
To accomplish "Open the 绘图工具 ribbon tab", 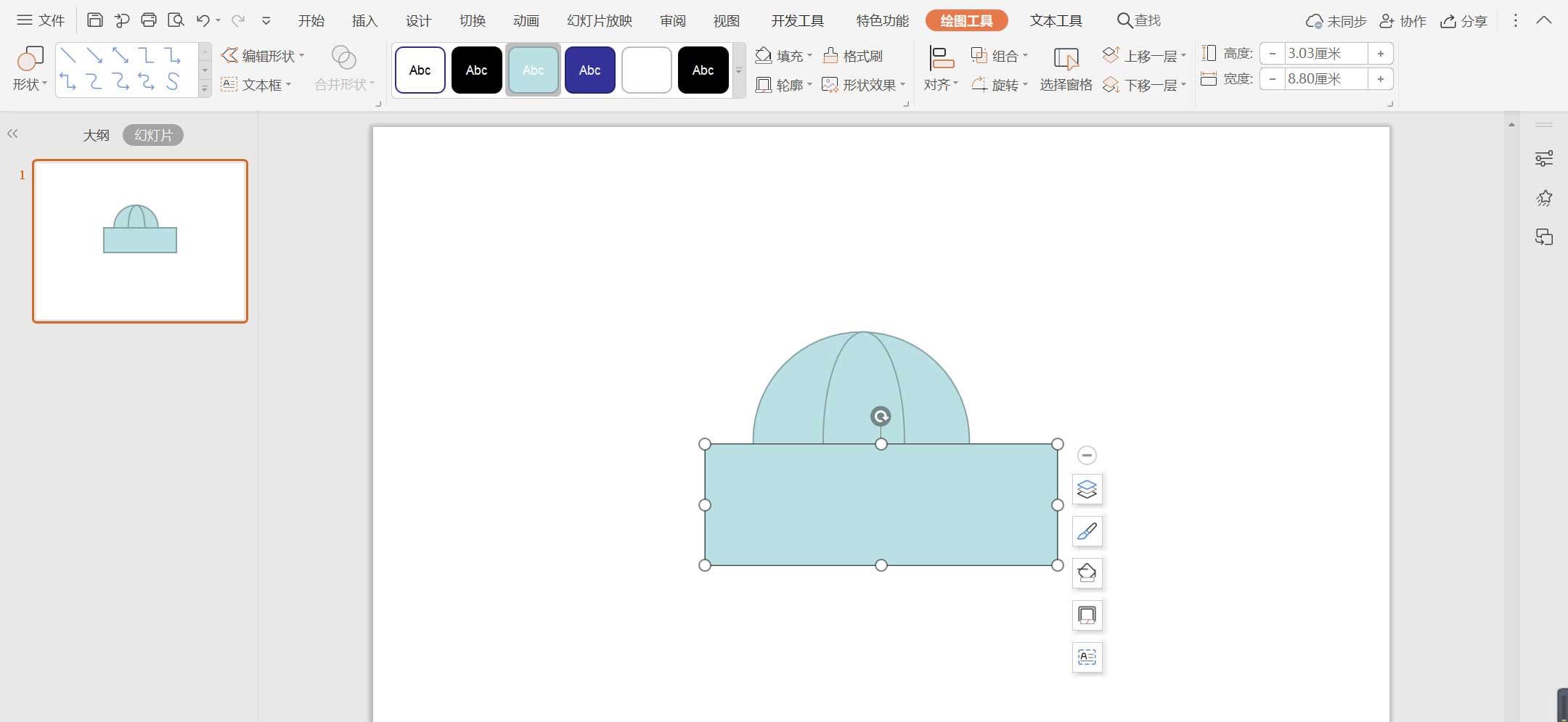I will (967, 20).
